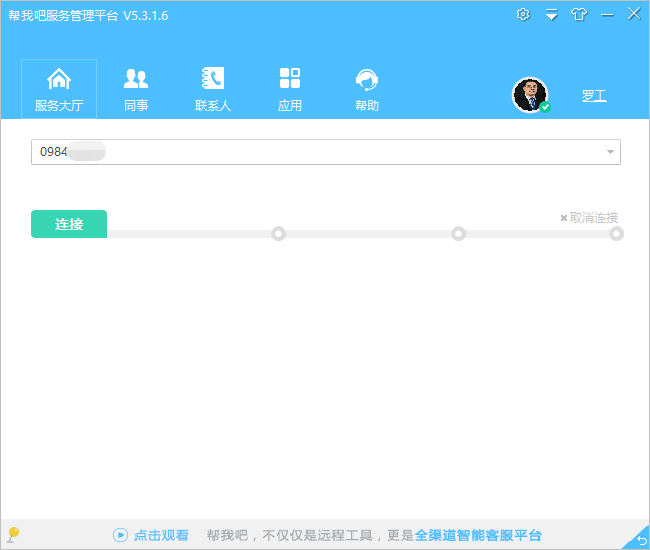Change skin via the shirt icon
This screenshot has width=650, height=550.
coord(579,15)
